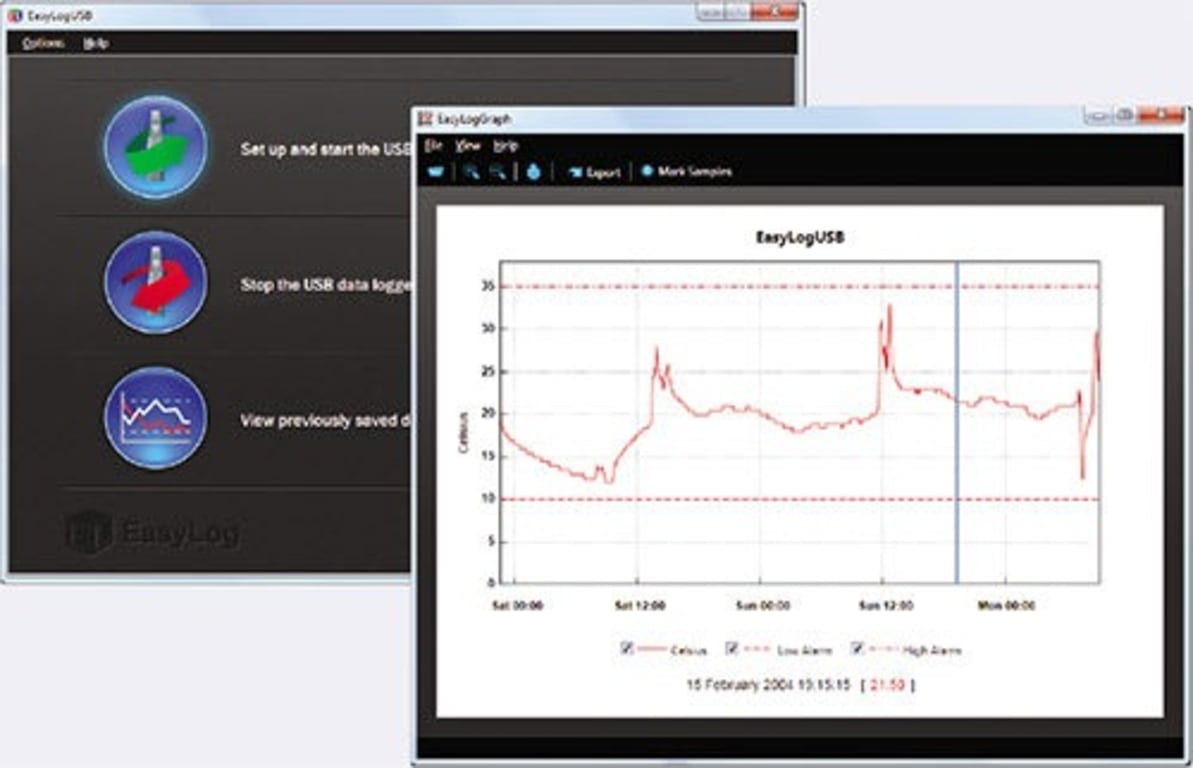
Task: Click 'Stop the USB data logger' text
Action: [326, 285]
